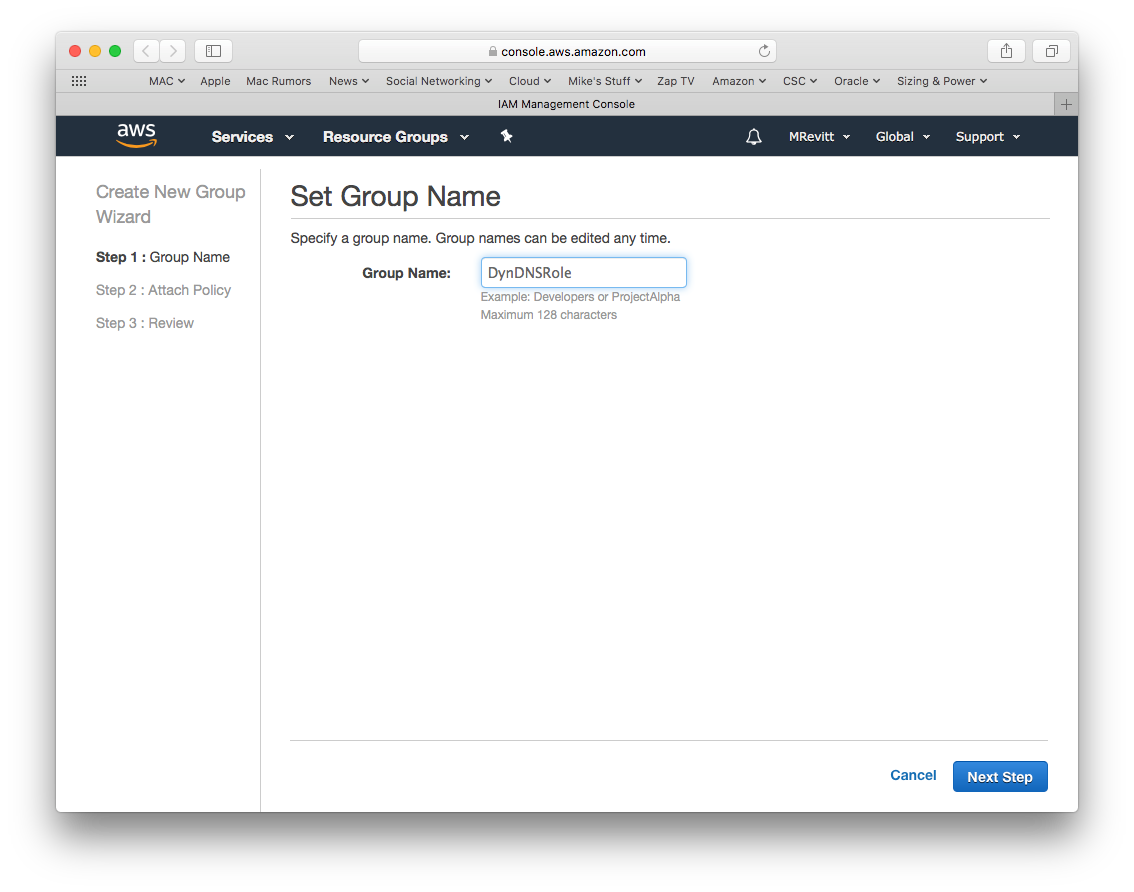This screenshot has width=1134, height=892.
Task: Open the notifications bell icon
Action: 754,137
